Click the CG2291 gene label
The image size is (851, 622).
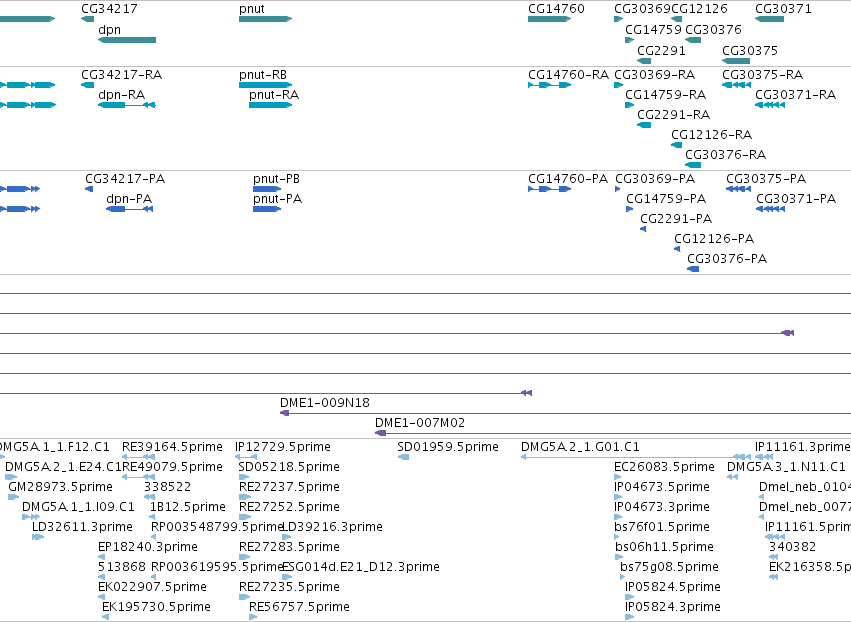click(x=661, y=50)
